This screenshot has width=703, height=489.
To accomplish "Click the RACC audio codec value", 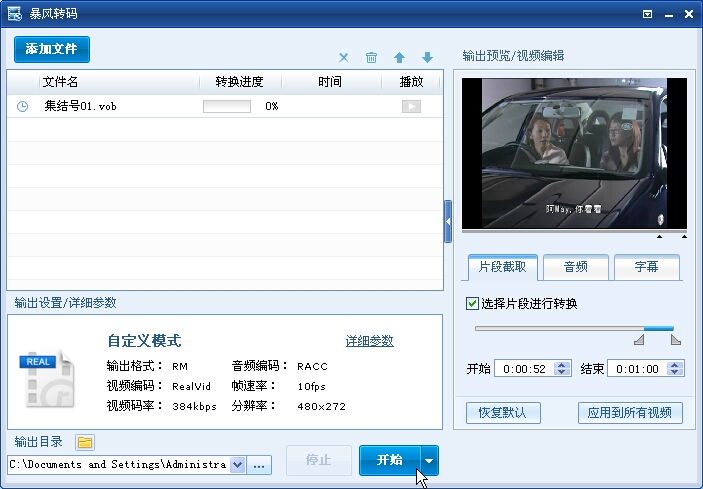I will [312, 367].
